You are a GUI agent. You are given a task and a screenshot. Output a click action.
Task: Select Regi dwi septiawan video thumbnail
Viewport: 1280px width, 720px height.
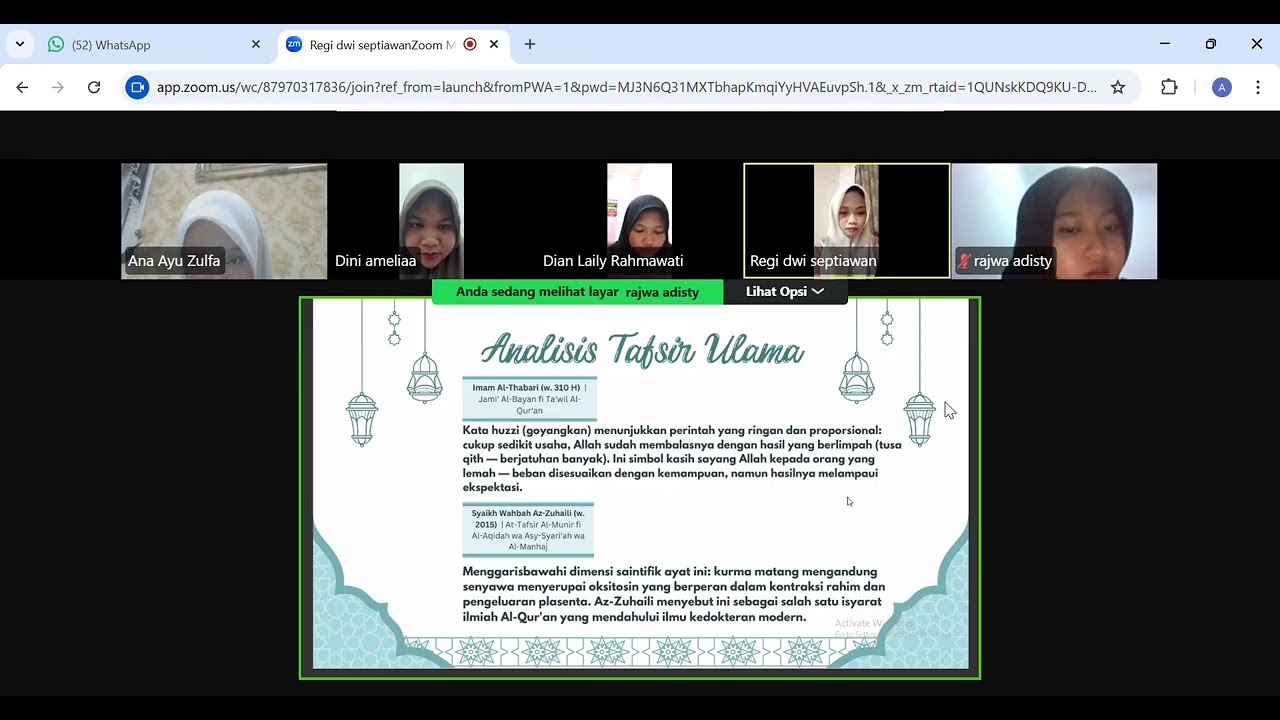(x=847, y=221)
